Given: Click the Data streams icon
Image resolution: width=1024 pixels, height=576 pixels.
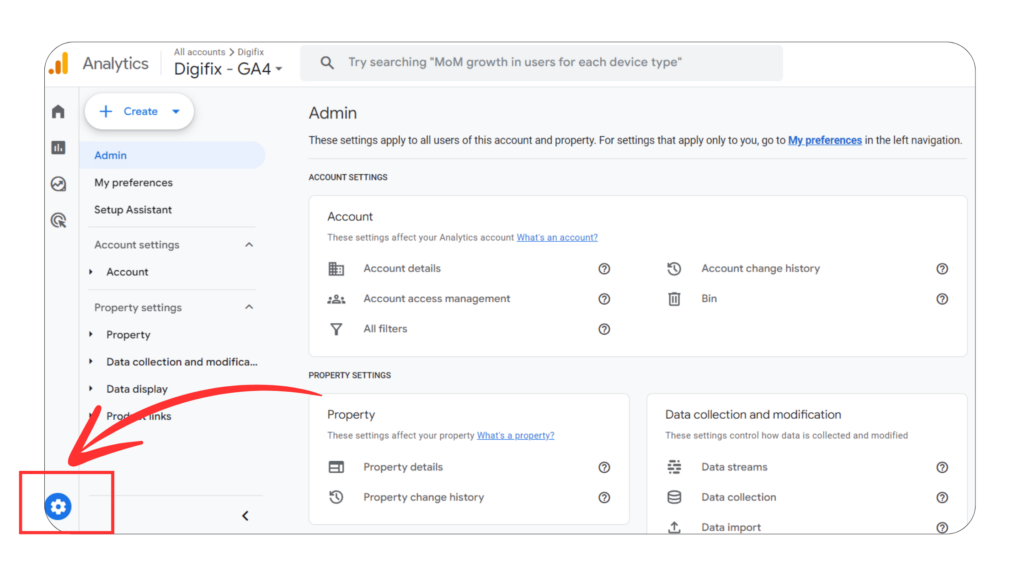Looking at the screenshot, I should [x=674, y=467].
